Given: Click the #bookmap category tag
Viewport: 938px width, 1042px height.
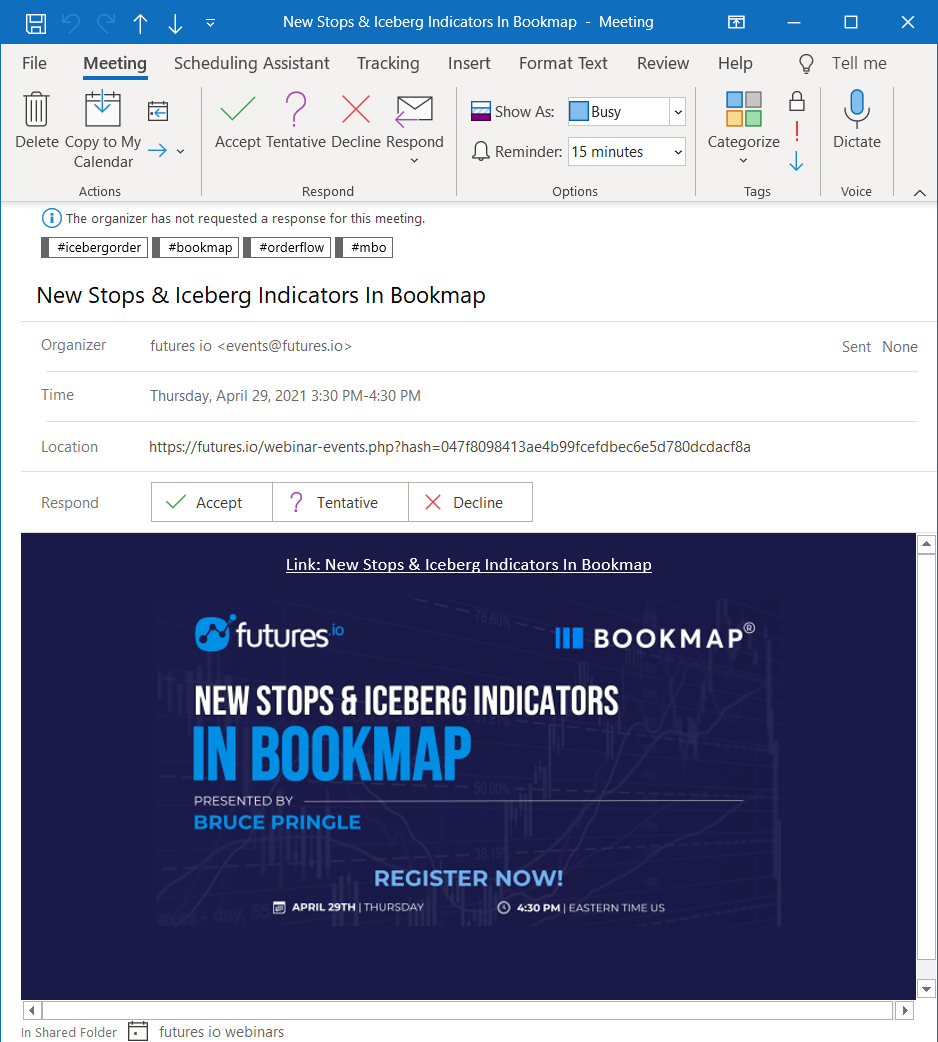Looking at the screenshot, I should tap(195, 247).
